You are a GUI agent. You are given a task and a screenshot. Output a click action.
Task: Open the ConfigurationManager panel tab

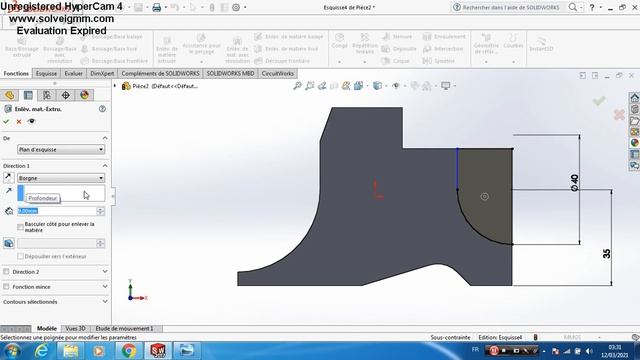click(x=47, y=95)
